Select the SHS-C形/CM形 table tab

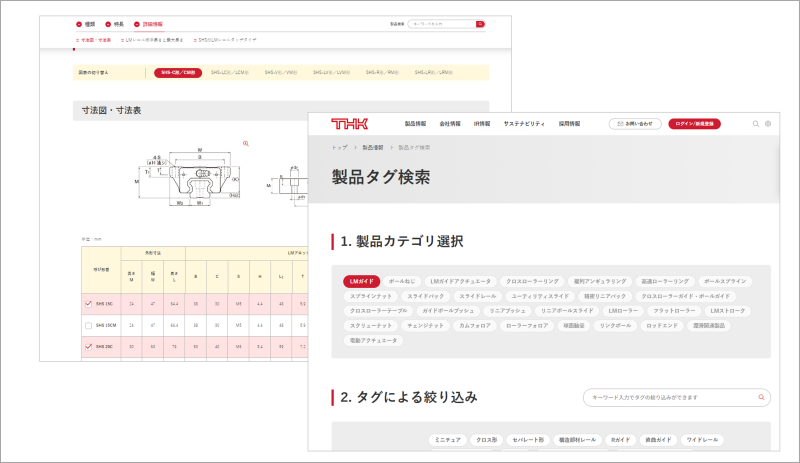pyautogui.click(x=179, y=72)
